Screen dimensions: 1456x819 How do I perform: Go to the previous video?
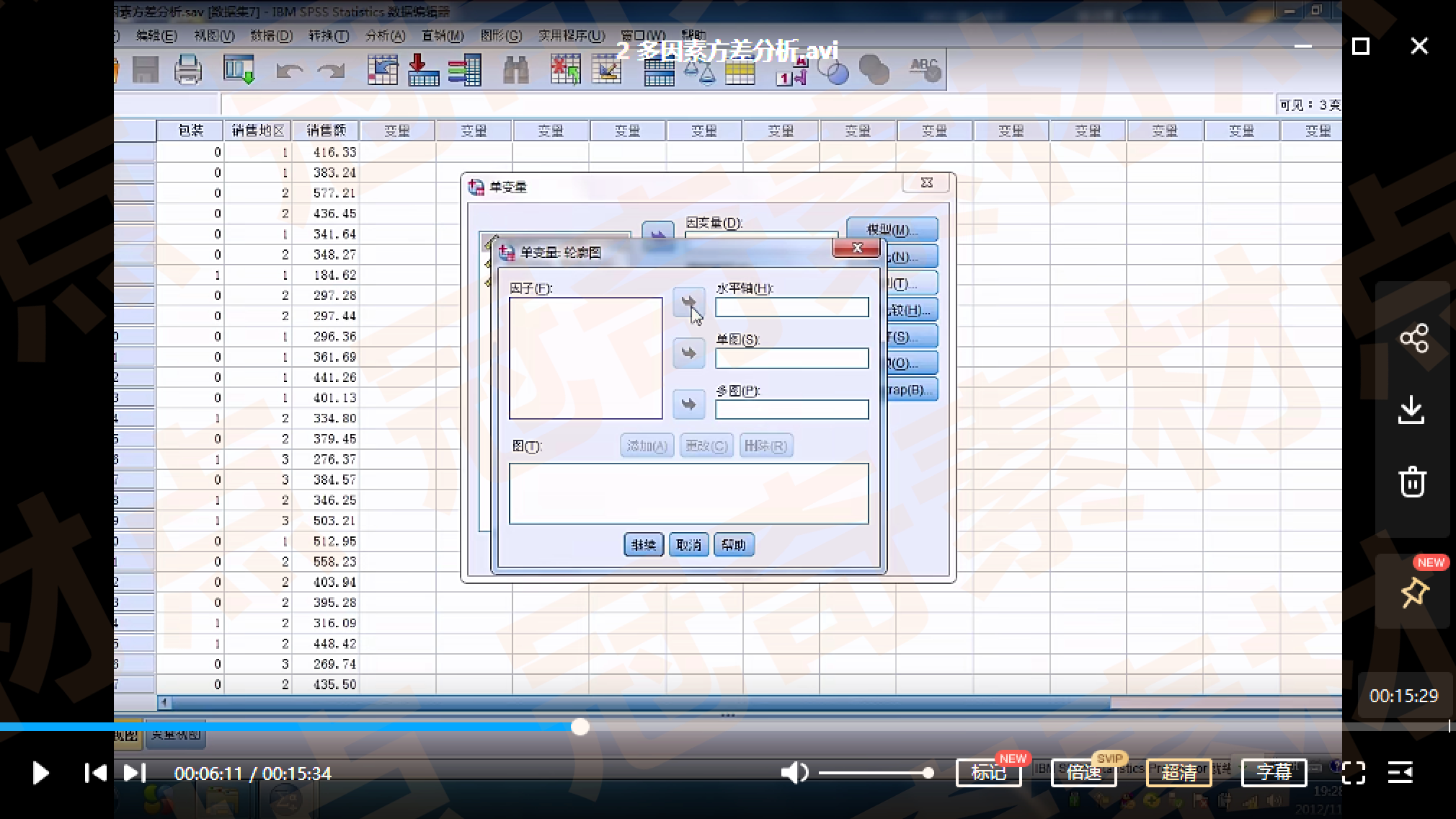(x=95, y=773)
